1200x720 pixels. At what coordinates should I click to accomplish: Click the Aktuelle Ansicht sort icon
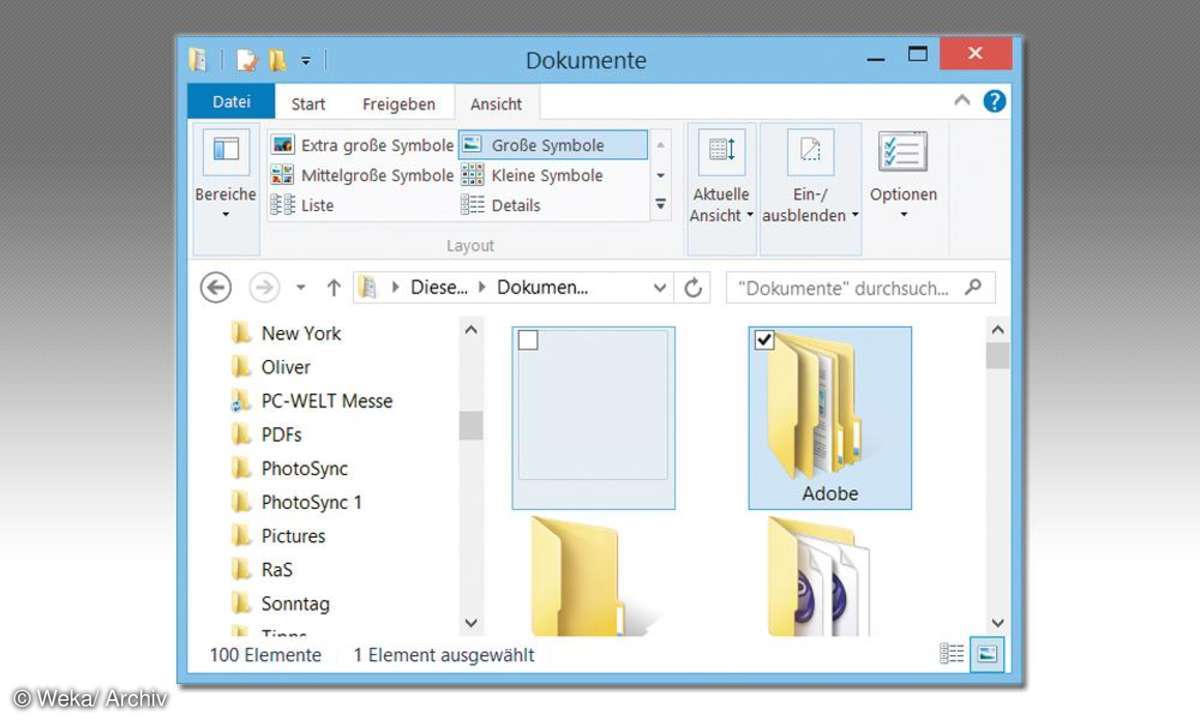click(x=721, y=151)
